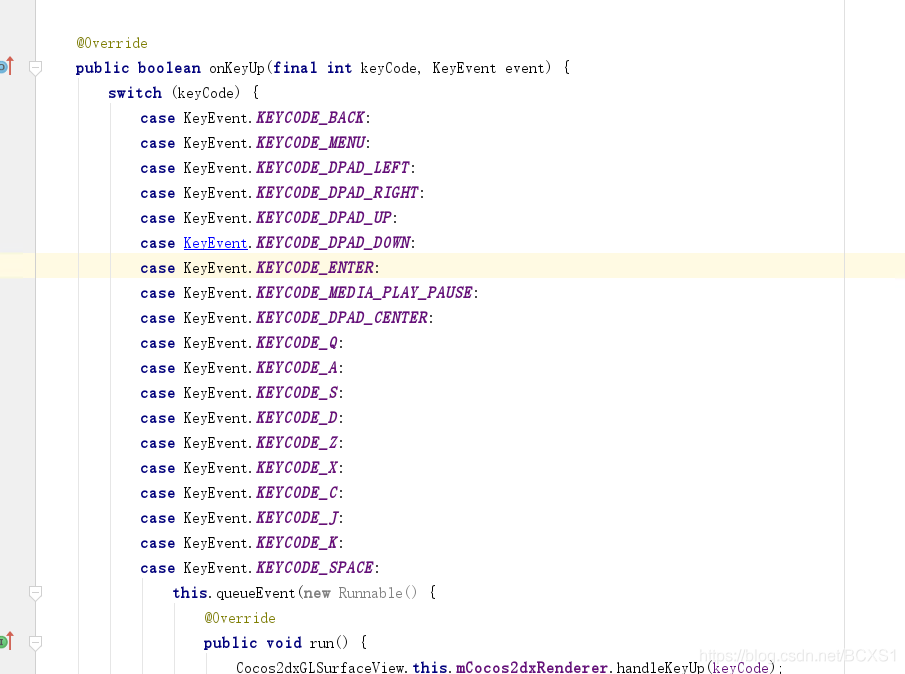Click the onKeyUp method name
The width and height of the screenshot is (905, 674).
tap(237, 68)
